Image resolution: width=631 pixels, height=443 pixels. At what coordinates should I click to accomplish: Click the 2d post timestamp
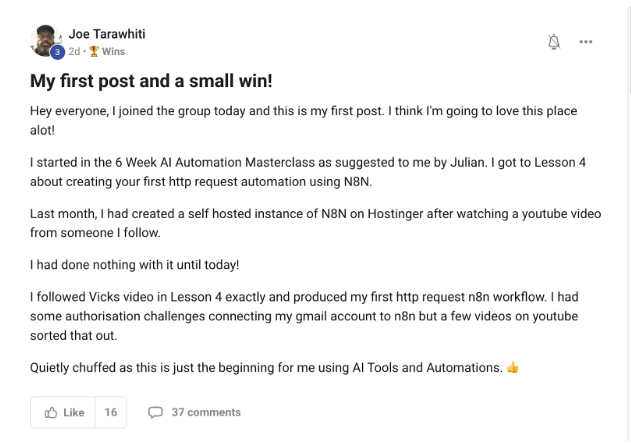(x=74, y=52)
